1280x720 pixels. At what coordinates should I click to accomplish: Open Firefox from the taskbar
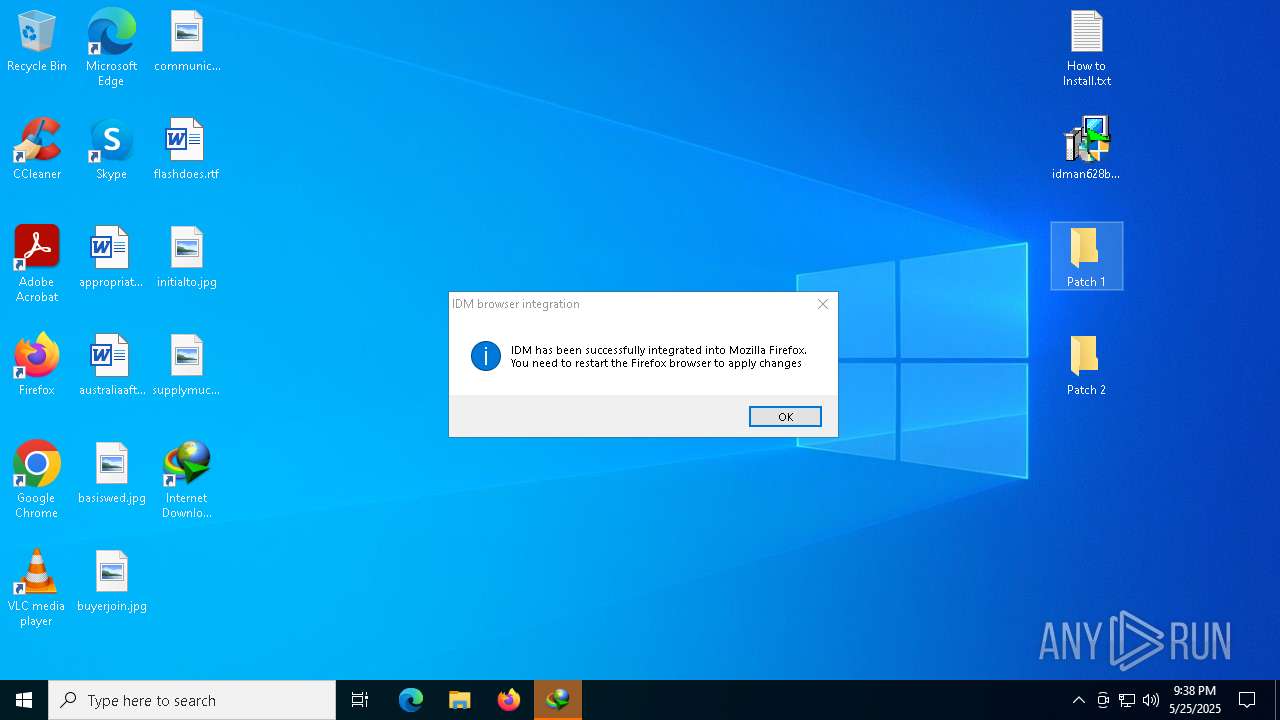coord(509,700)
